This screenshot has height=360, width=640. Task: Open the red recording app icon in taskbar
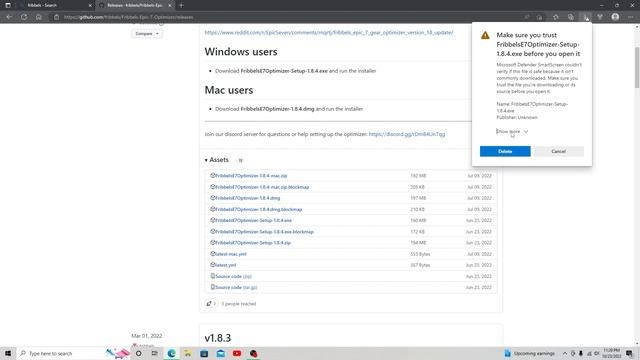tap(253, 353)
